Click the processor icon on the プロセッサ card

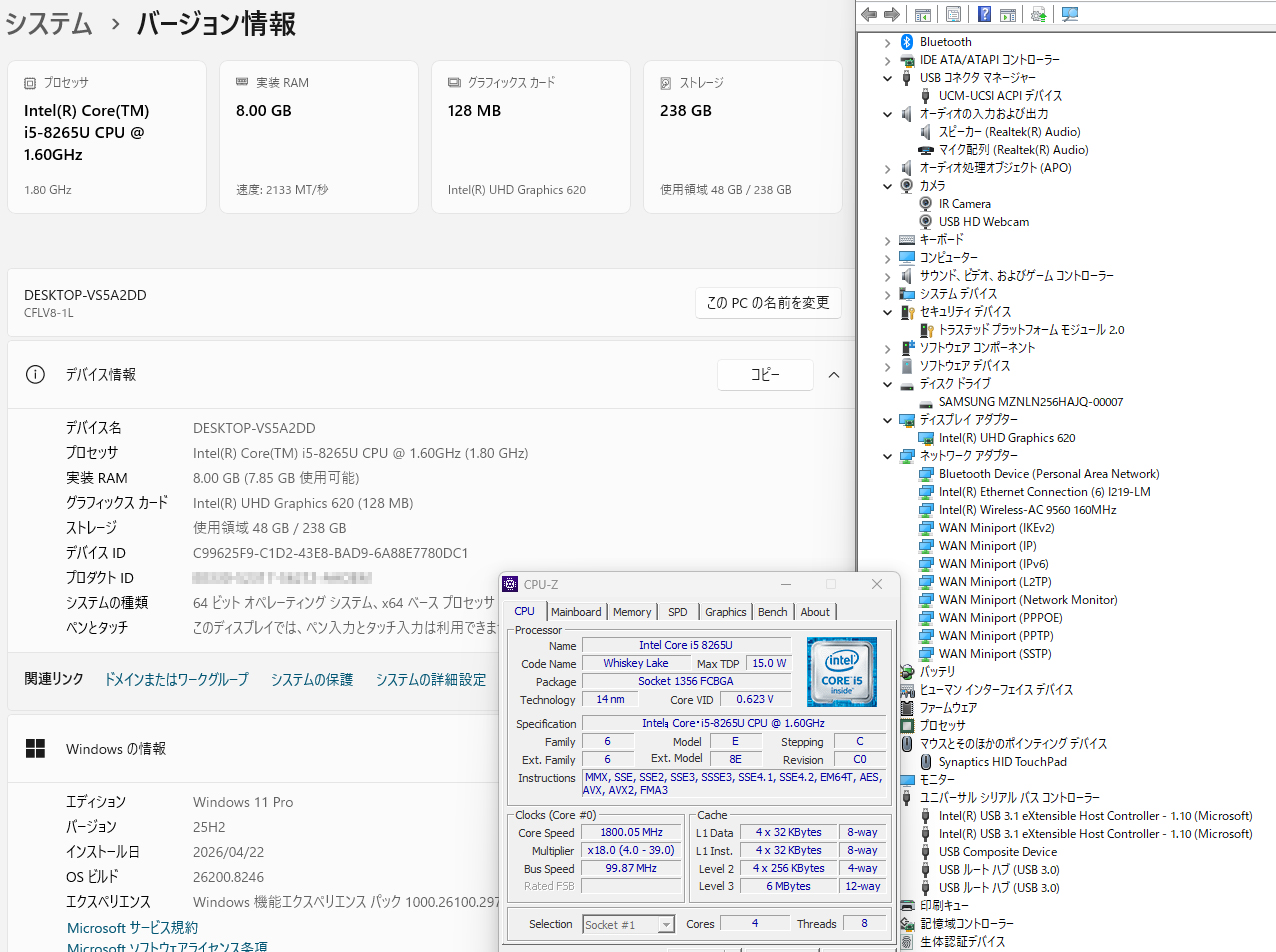point(30,83)
